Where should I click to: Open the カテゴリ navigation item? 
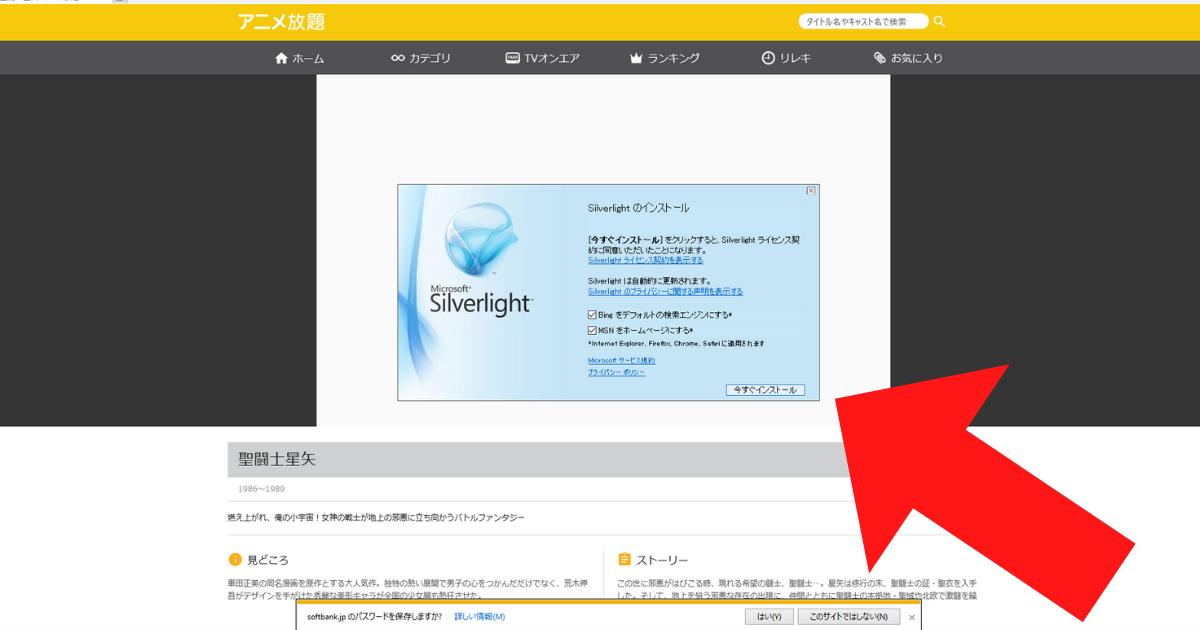[x=420, y=58]
